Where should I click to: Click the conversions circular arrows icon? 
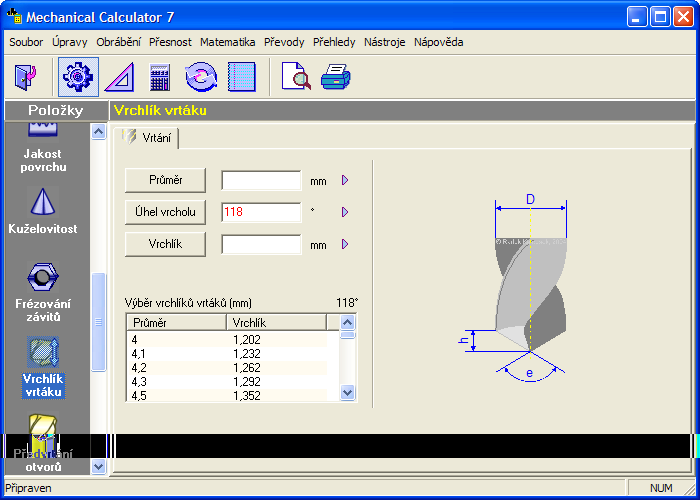(201, 77)
